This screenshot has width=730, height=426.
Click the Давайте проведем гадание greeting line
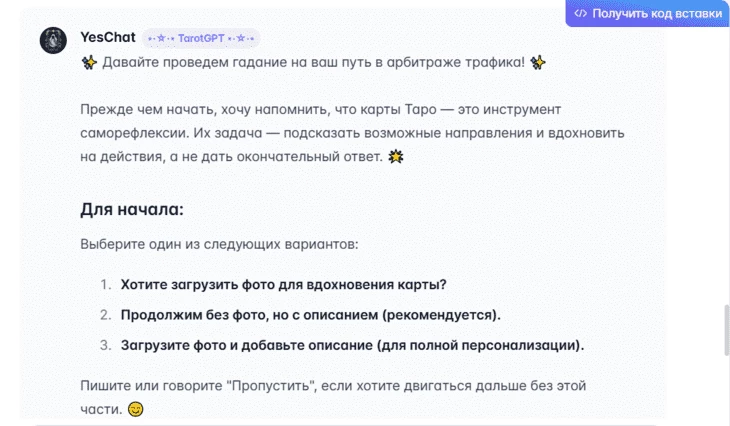click(x=313, y=62)
